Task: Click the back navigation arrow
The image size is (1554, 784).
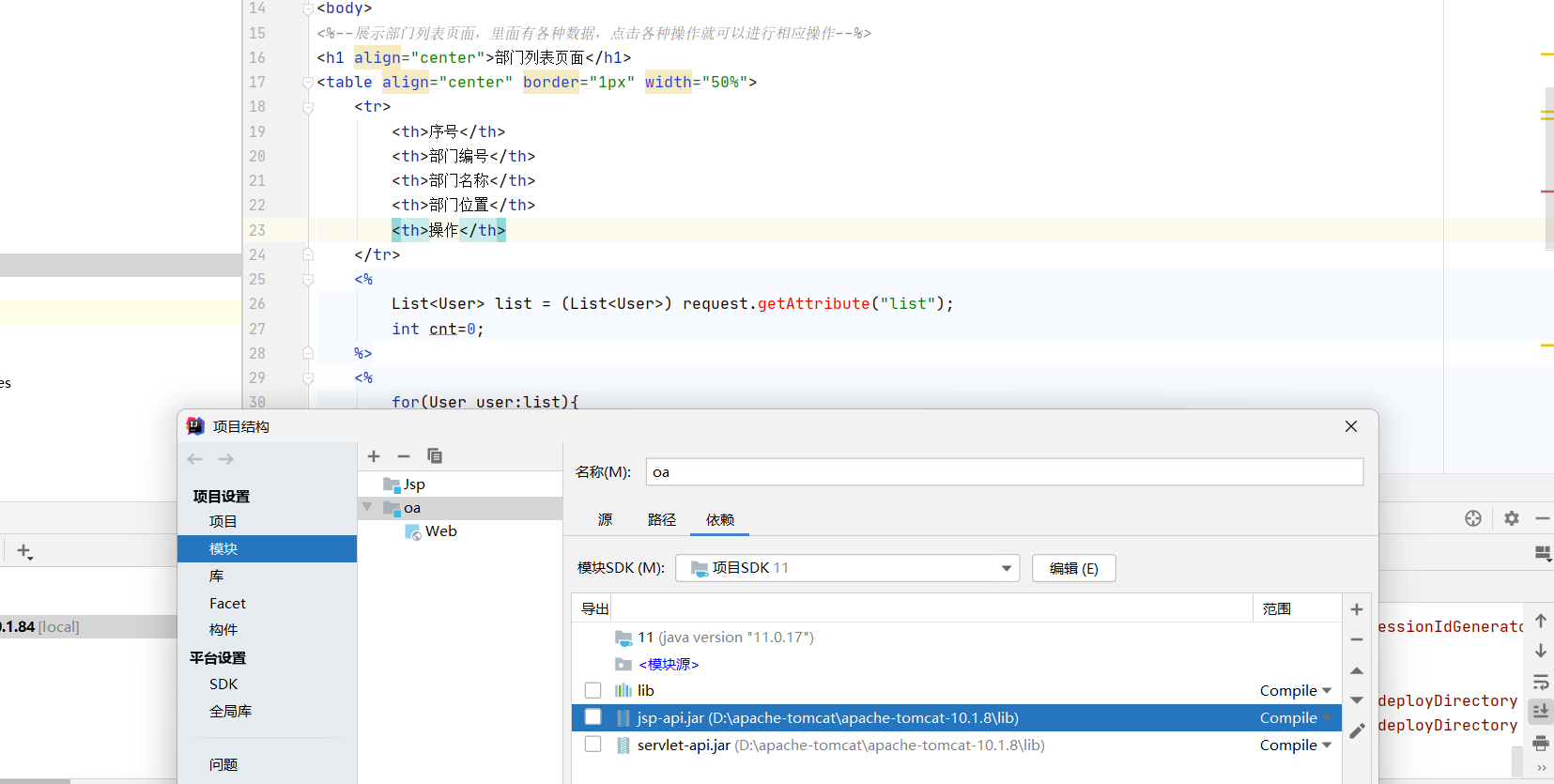Action: point(195,459)
